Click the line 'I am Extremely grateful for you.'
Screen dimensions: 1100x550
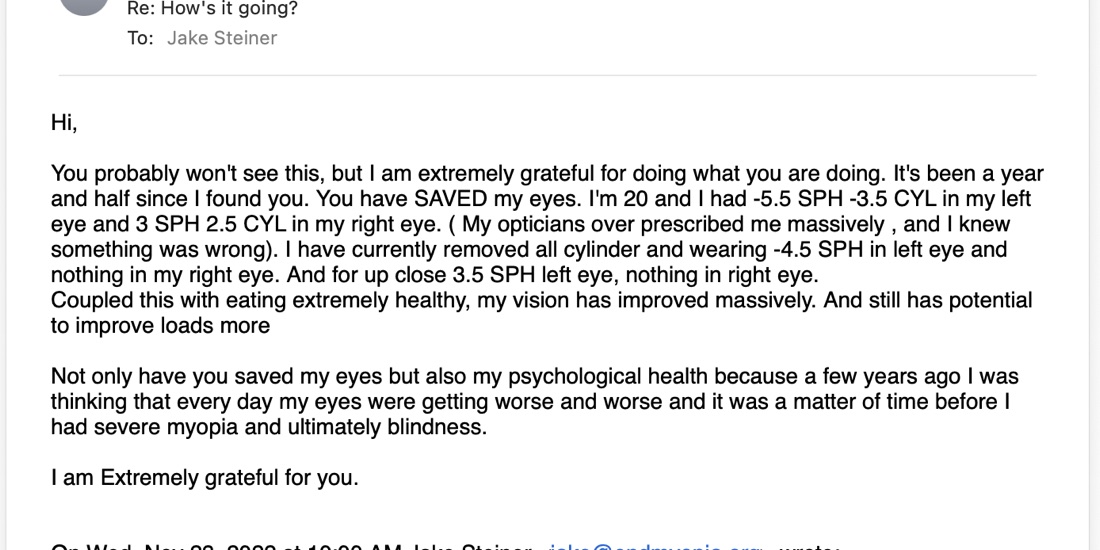205,478
